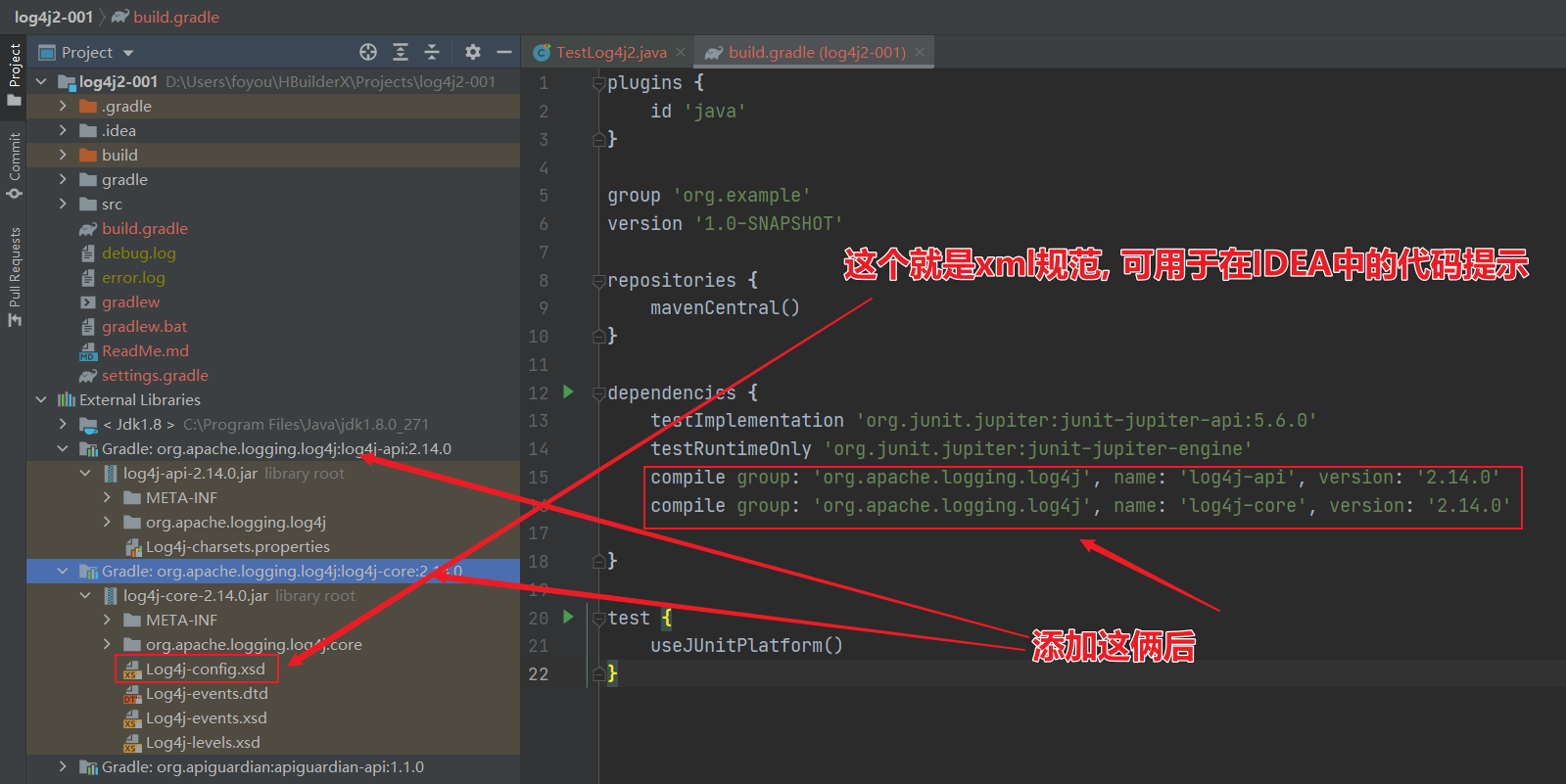Click the locate/select opened file icon
Screen dimensions: 1566x784
(368, 52)
